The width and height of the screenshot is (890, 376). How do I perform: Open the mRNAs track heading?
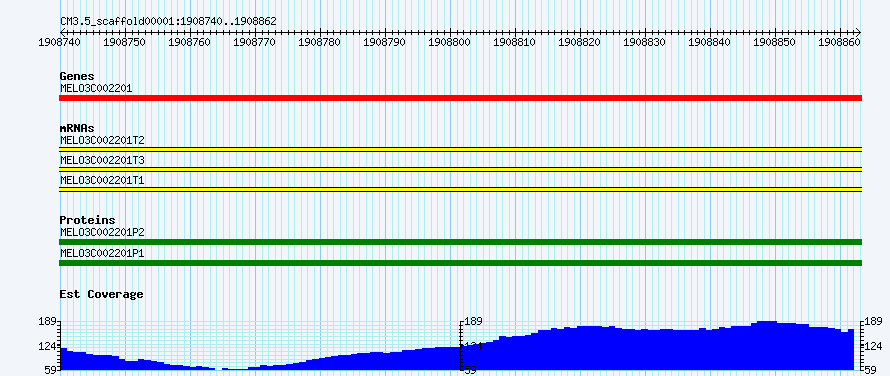pyautogui.click(x=77, y=128)
